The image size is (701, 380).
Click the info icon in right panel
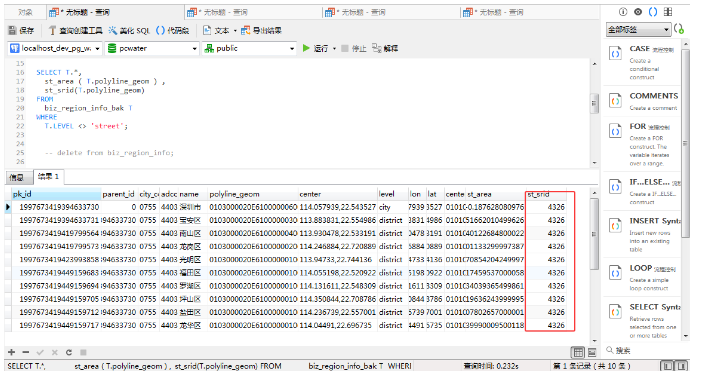(623, 12)
